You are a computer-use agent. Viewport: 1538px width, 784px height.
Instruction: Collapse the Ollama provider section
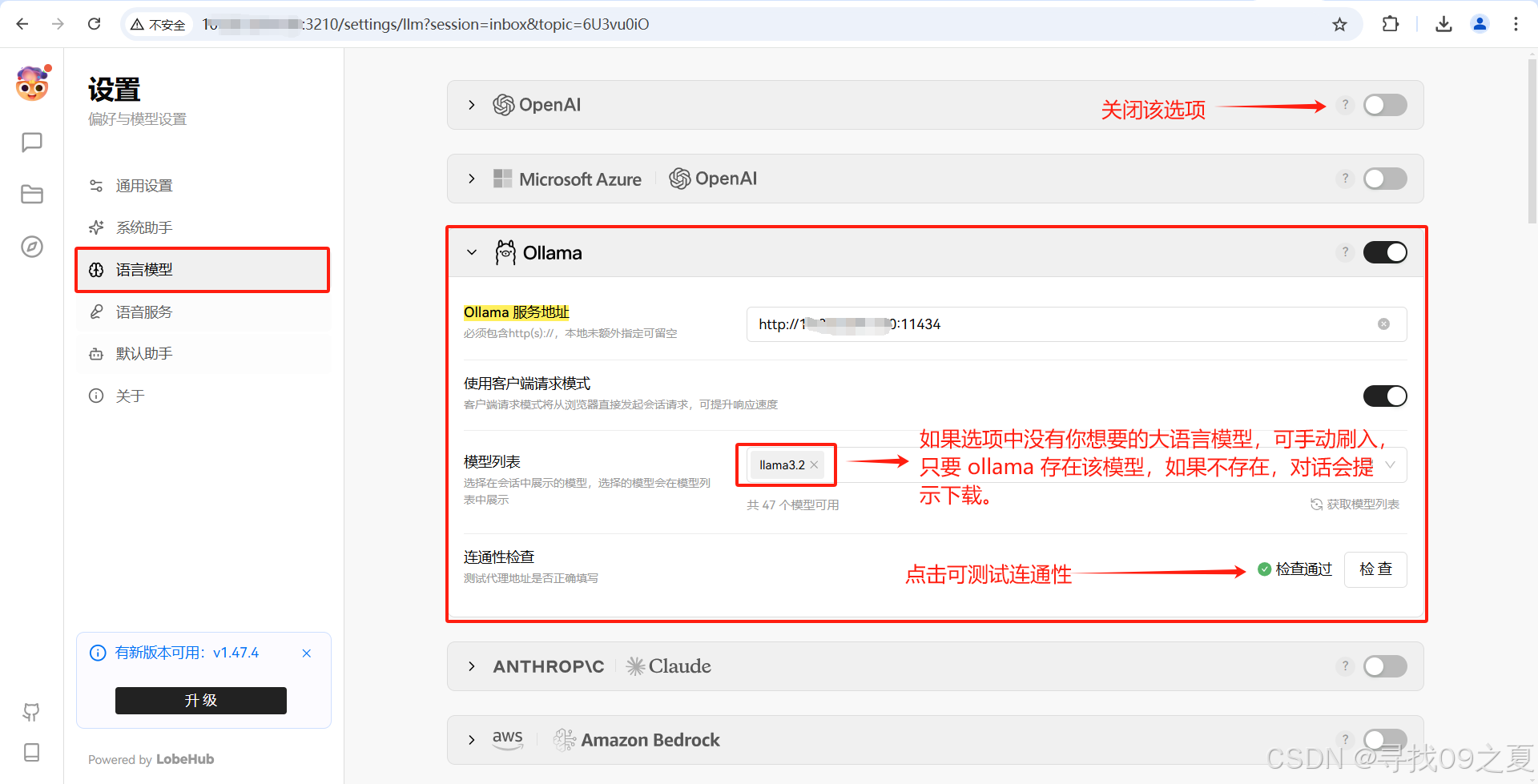click(472, 252)
